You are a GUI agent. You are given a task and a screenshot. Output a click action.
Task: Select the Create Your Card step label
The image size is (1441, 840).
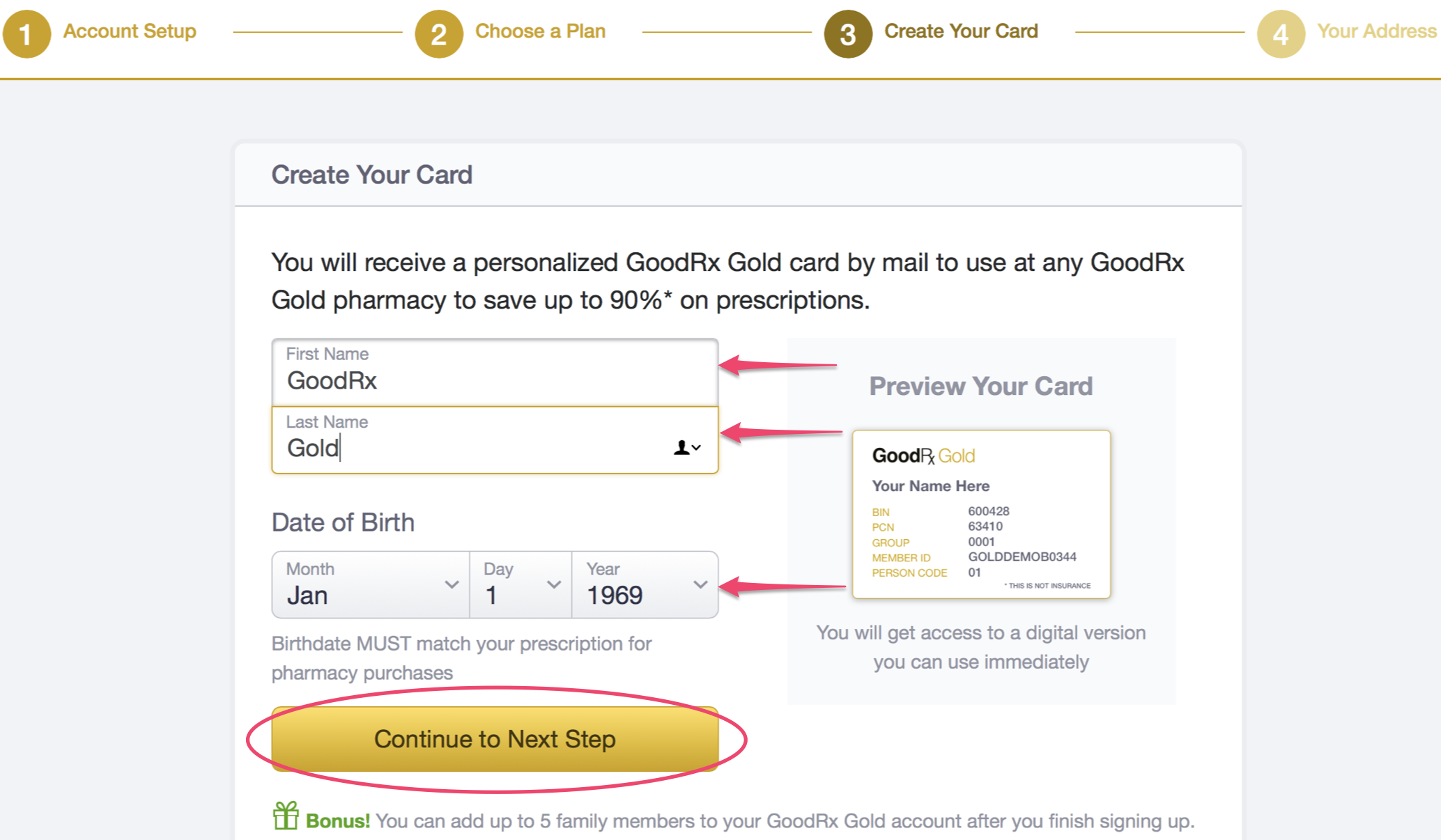961,31
